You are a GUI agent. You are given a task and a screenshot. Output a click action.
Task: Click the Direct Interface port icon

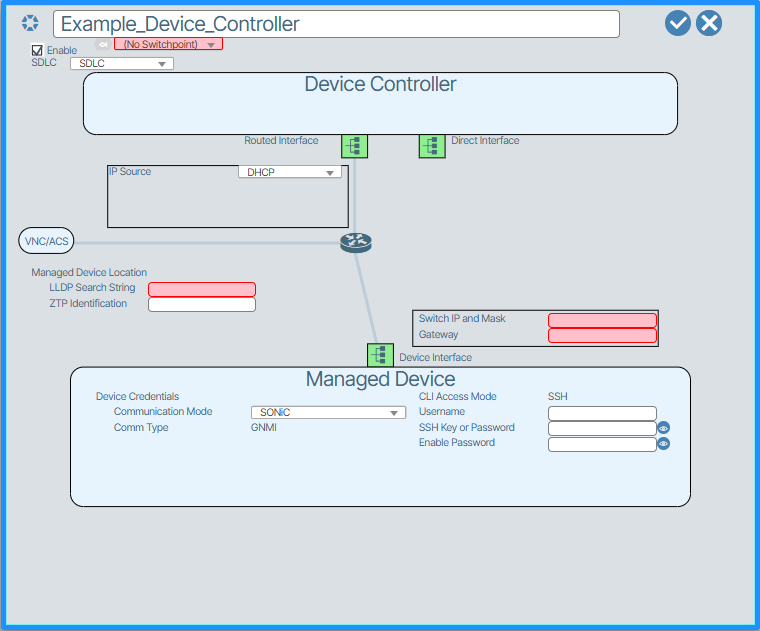431,146
